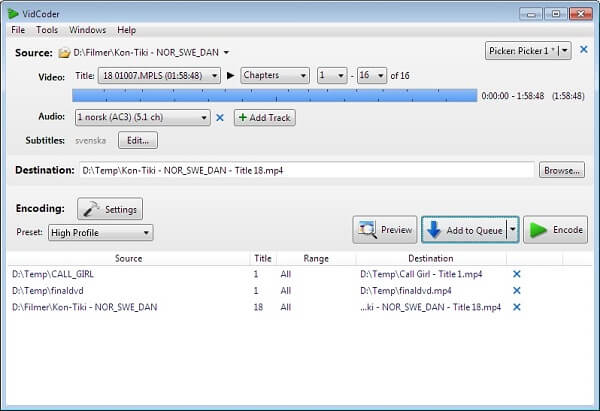This screenshot has width=600, height=411.
Task: Remove Call Girl job from queue
Action: [517, 274]
